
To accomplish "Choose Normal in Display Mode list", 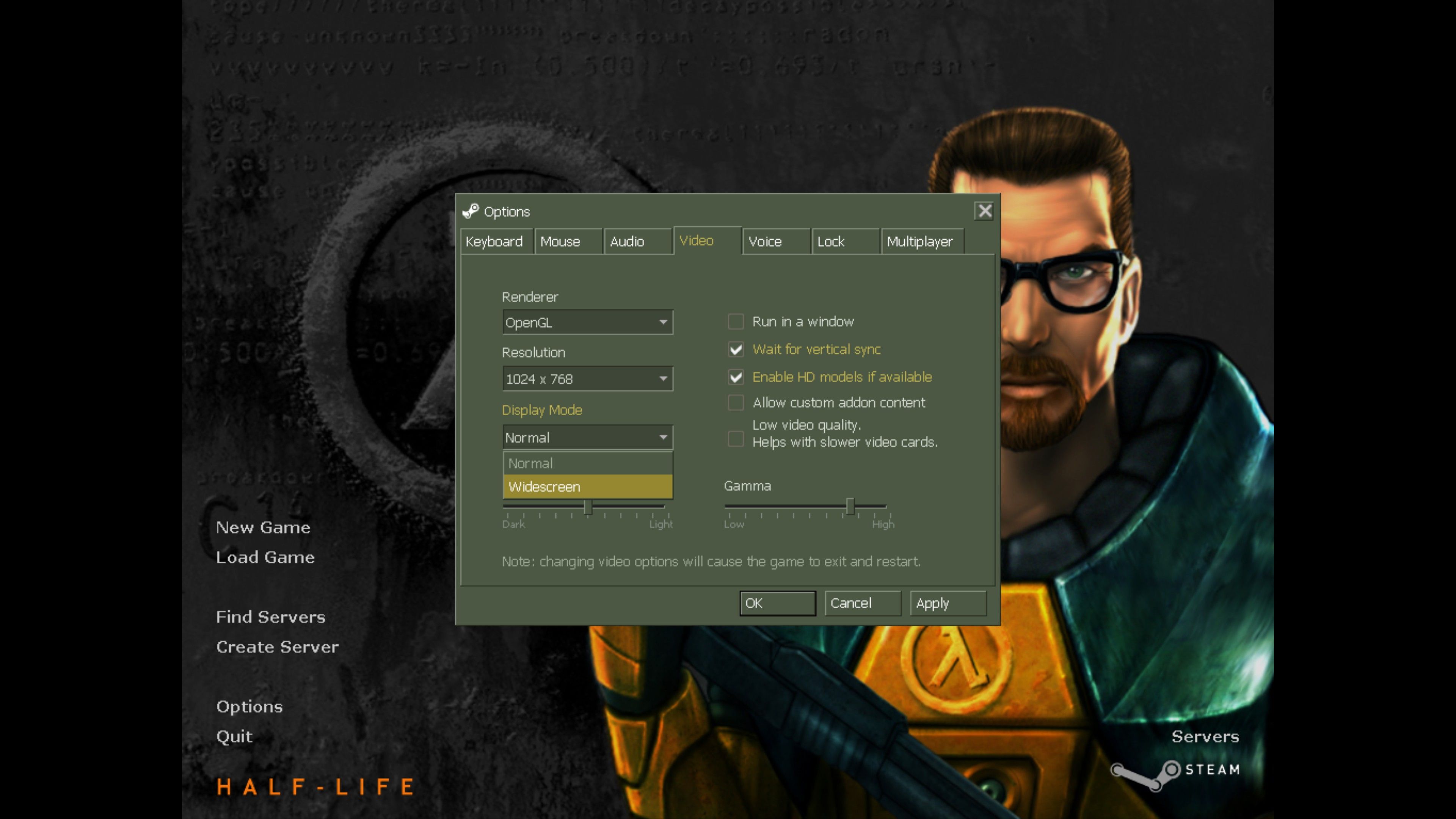I will [587, 463].
